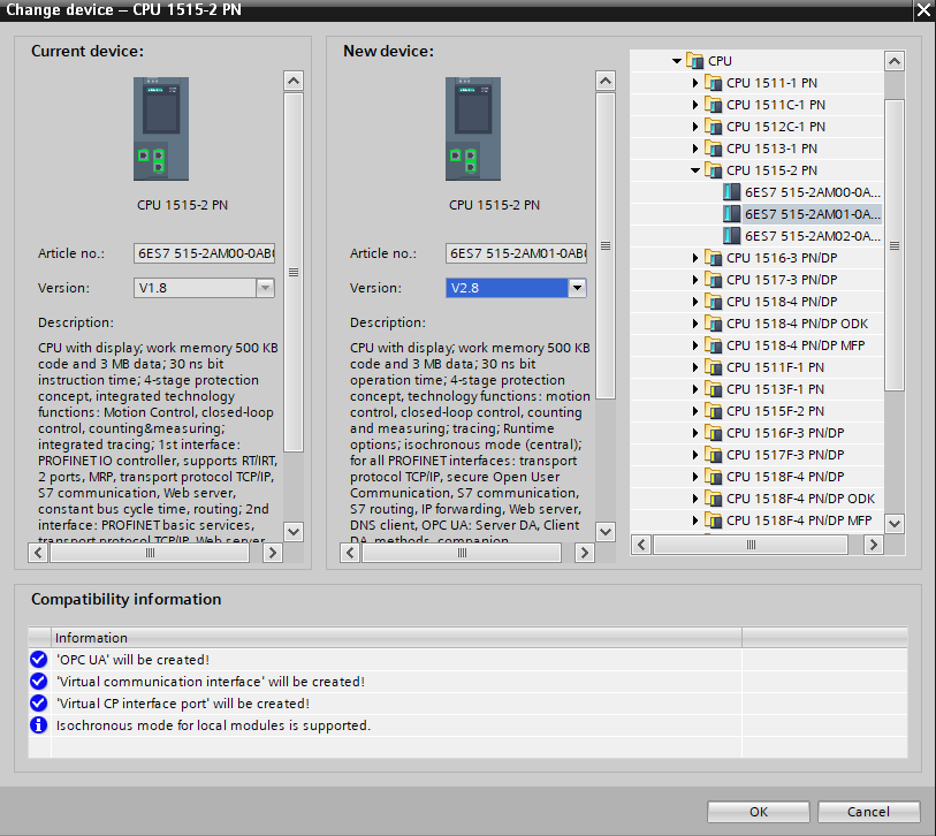936x836 pixels.
Task: Click the folder icon next to CPU 1513-1 PN
Action: [713, 148]
